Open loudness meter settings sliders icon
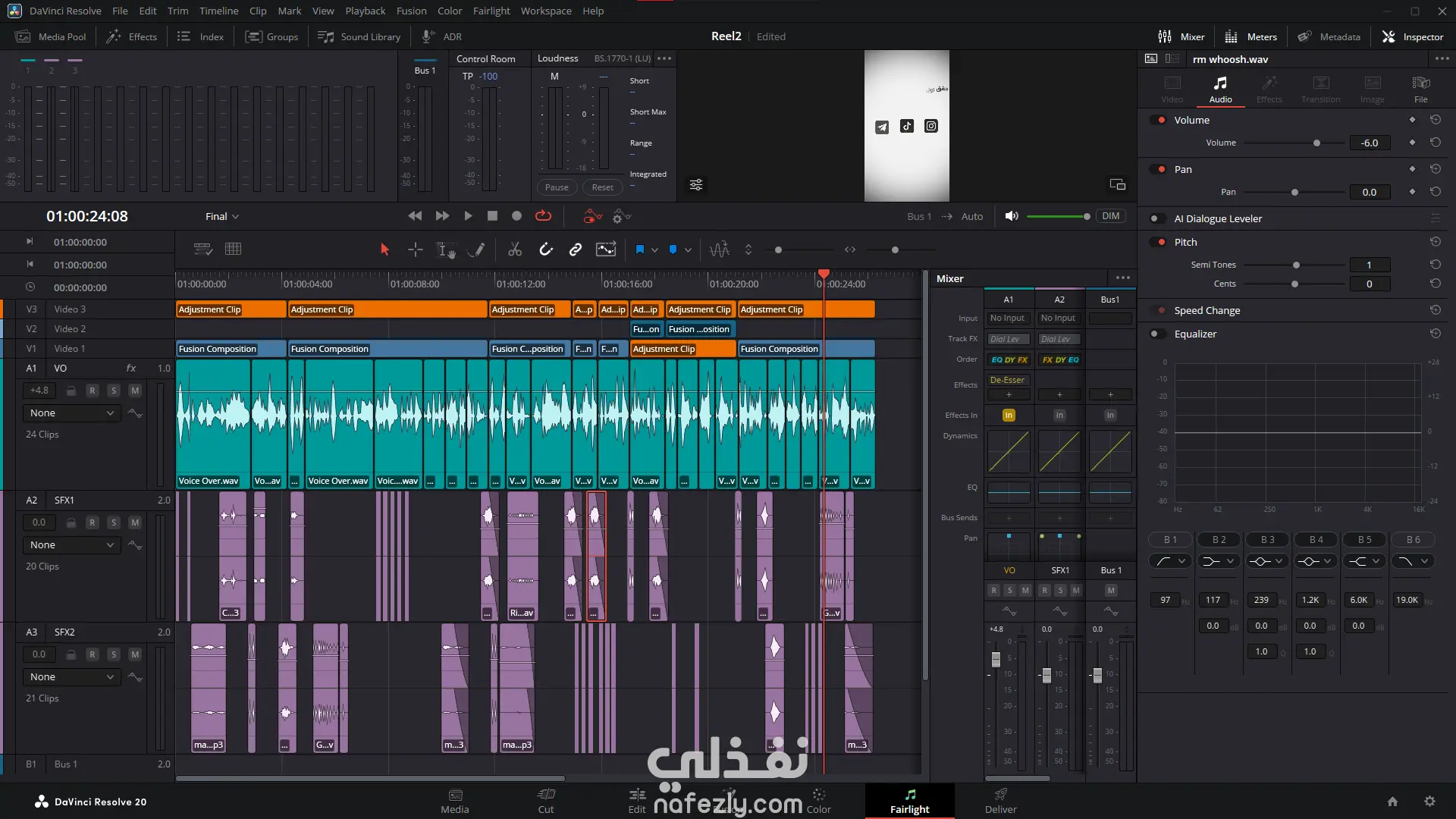Viewport: 1456px width, 819px height. [695, 185]
